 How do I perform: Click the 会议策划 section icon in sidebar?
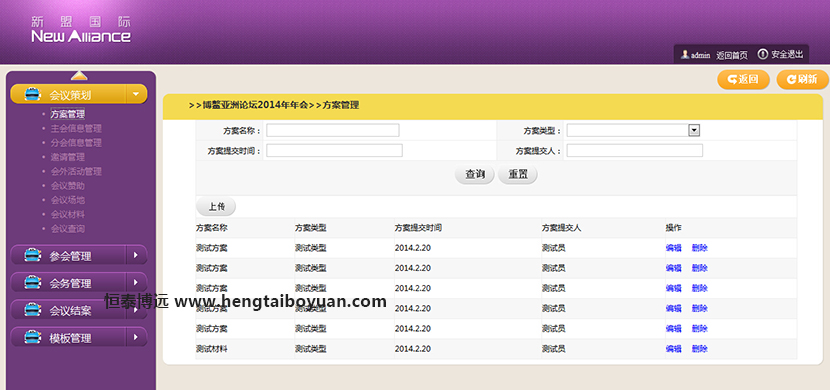(x=33, y=95)
